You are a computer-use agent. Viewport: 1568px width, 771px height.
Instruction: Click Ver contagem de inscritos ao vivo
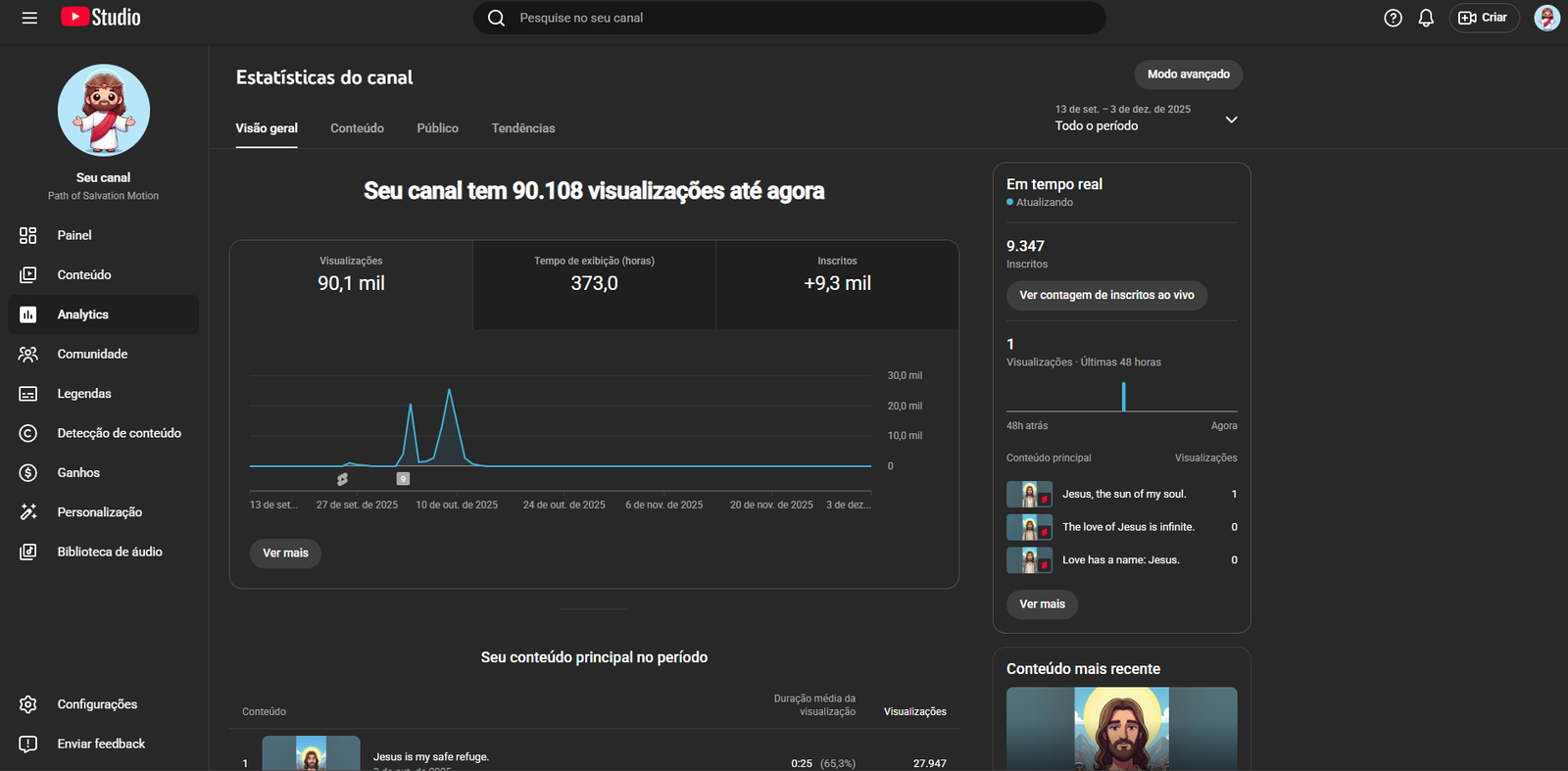pyautogui.click(x=1106, y=295)
